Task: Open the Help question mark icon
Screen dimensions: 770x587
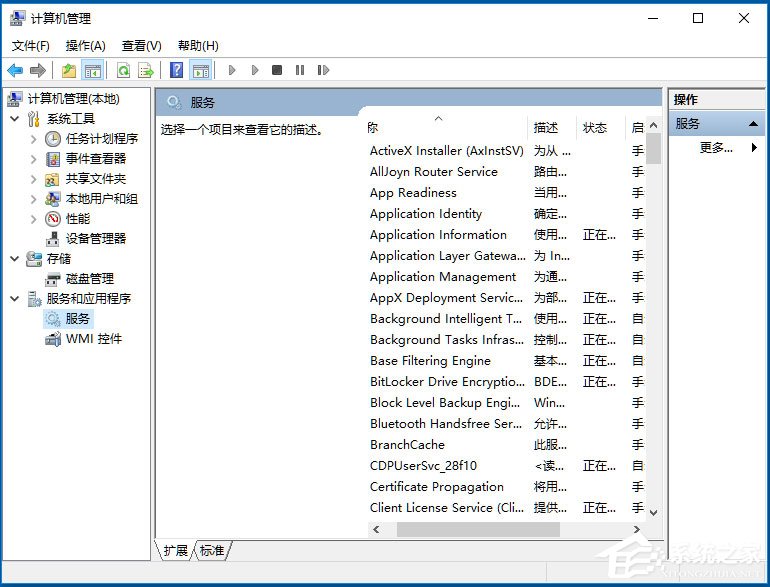Action: 176,70
